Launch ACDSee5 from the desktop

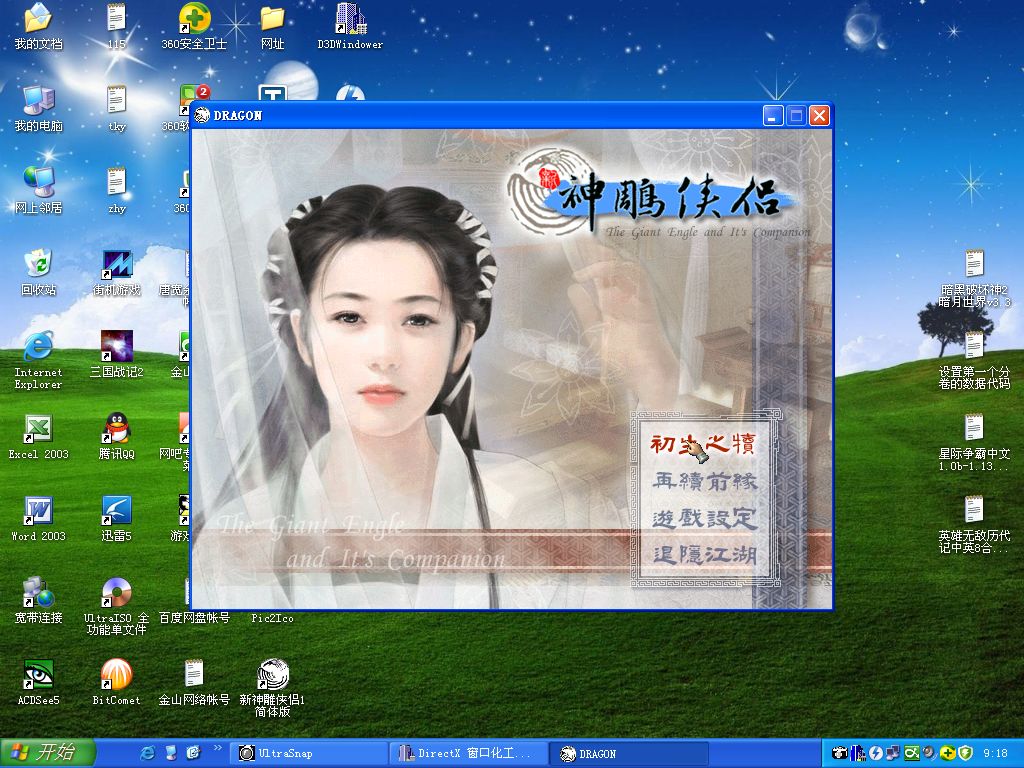(x=39, y=683)
